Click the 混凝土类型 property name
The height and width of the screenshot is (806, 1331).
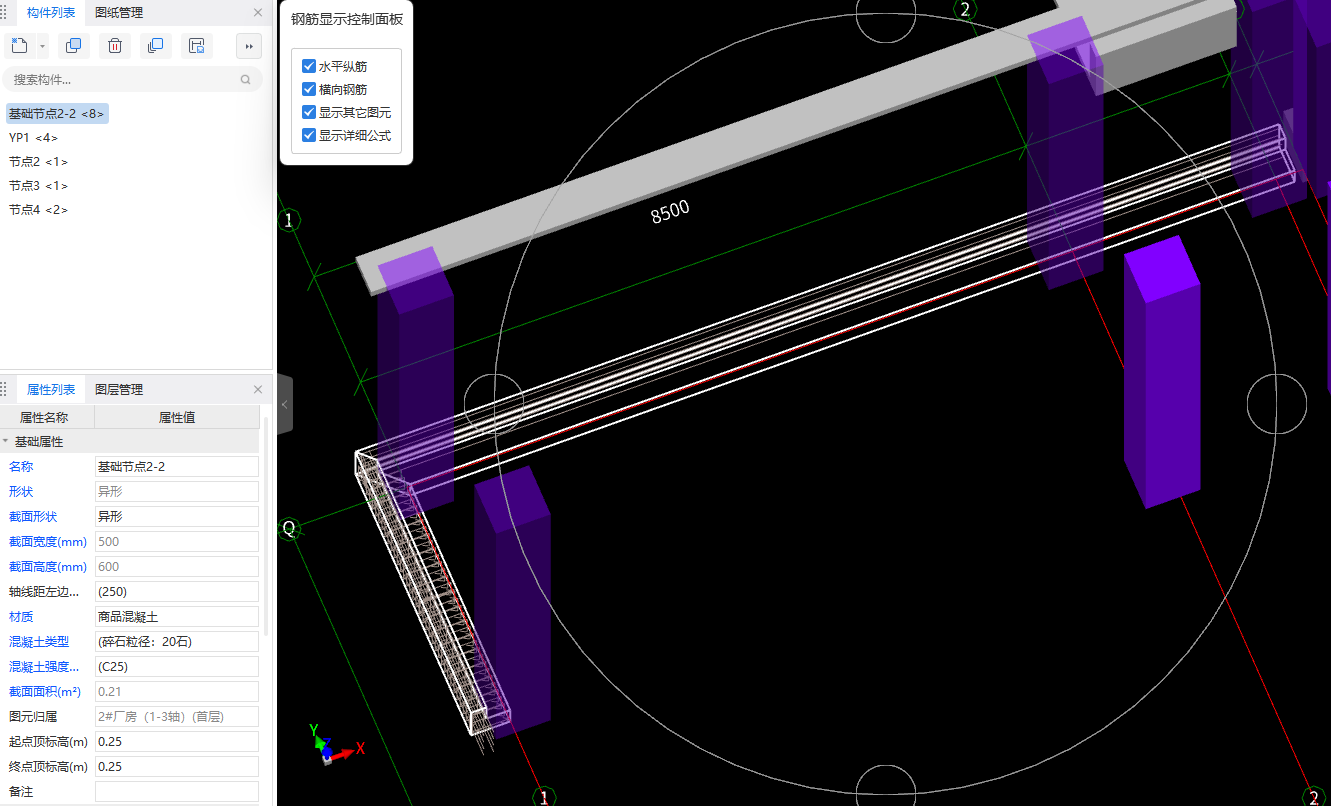[x=39, y=641]
